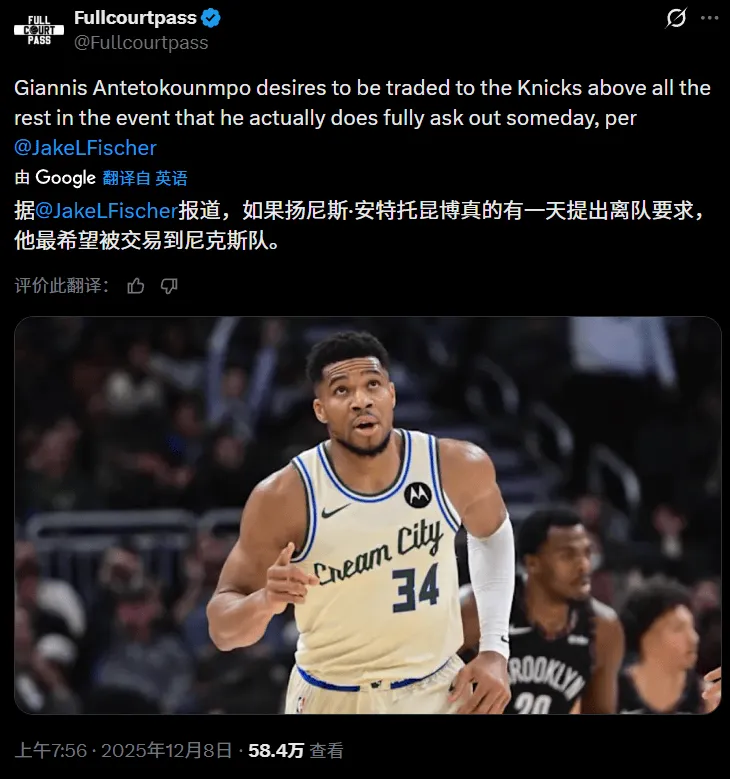
Task: Like the translation with thumbs-up icon
Action: [136, 286]
